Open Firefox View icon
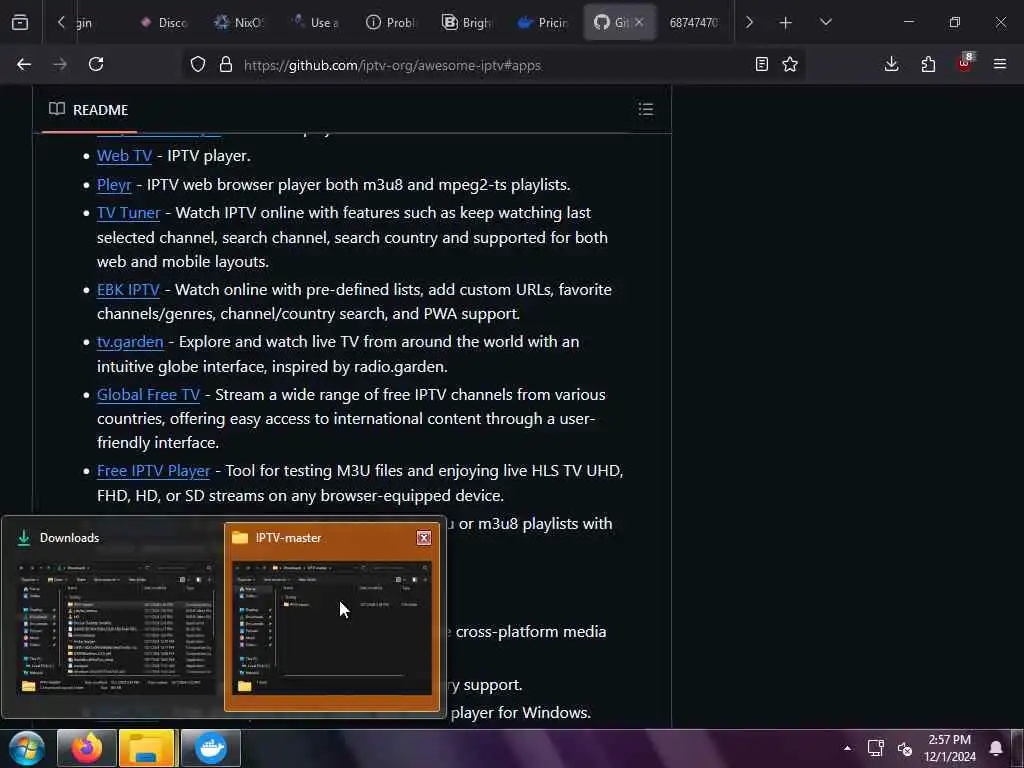Viewport: 1024px width, 768px height. point(20,22)
